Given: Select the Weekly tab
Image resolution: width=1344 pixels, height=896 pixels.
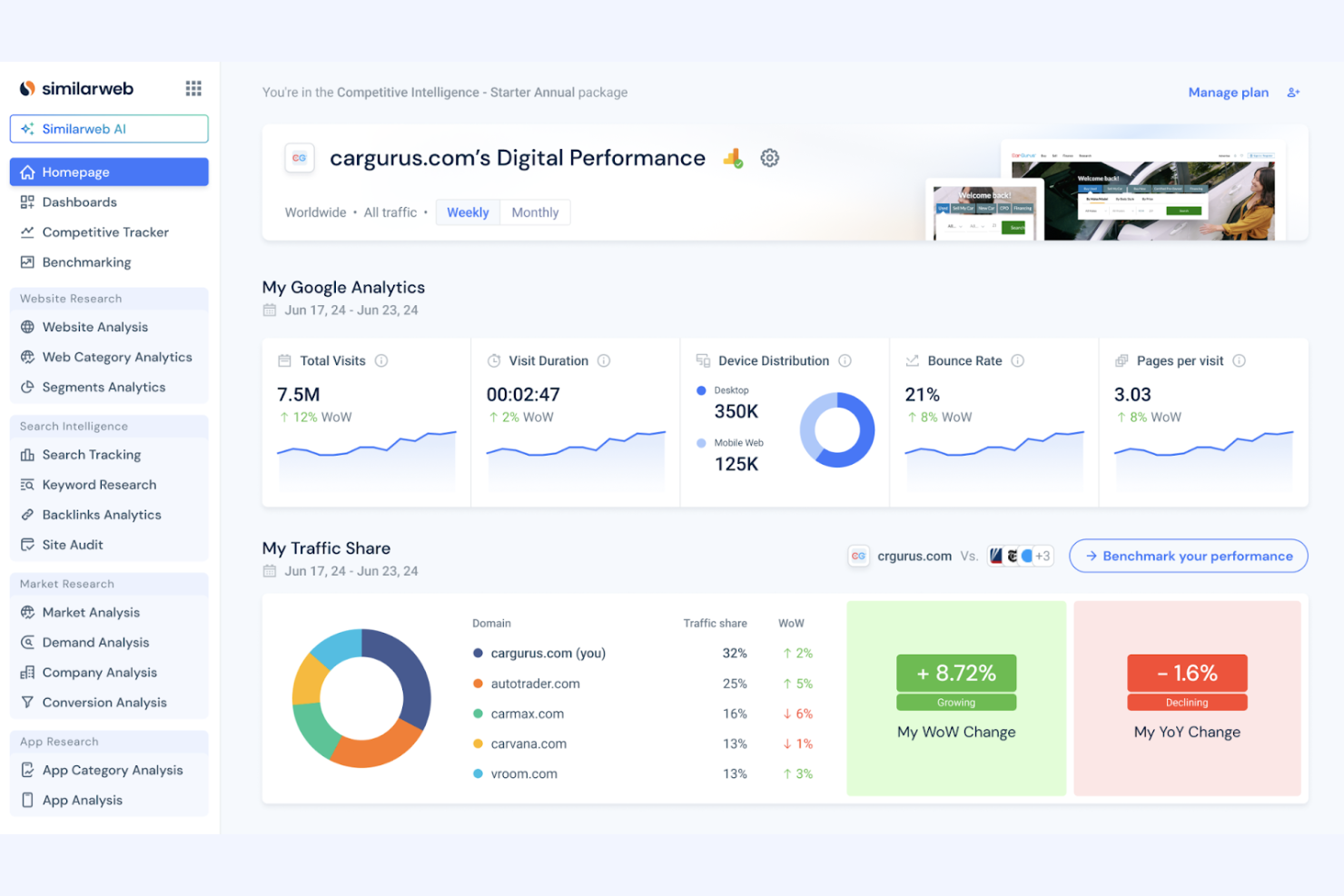Looking at the screenshot, I should coord(468,212).
